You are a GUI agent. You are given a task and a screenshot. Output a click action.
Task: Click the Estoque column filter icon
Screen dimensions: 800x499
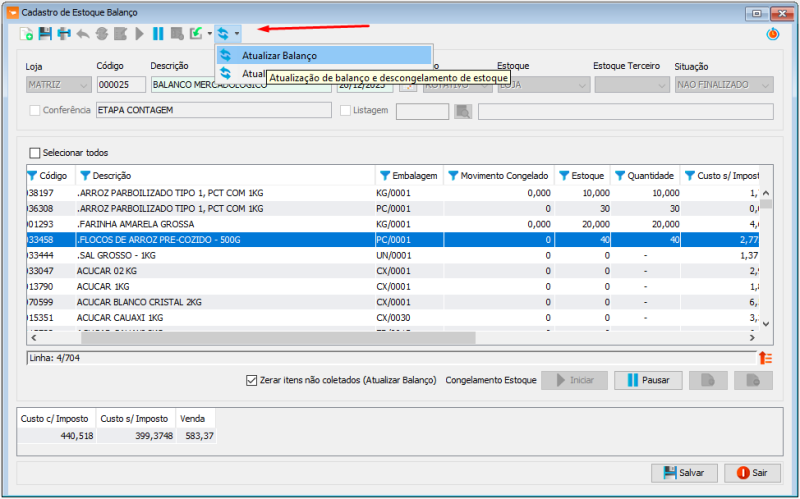(564, 176)
